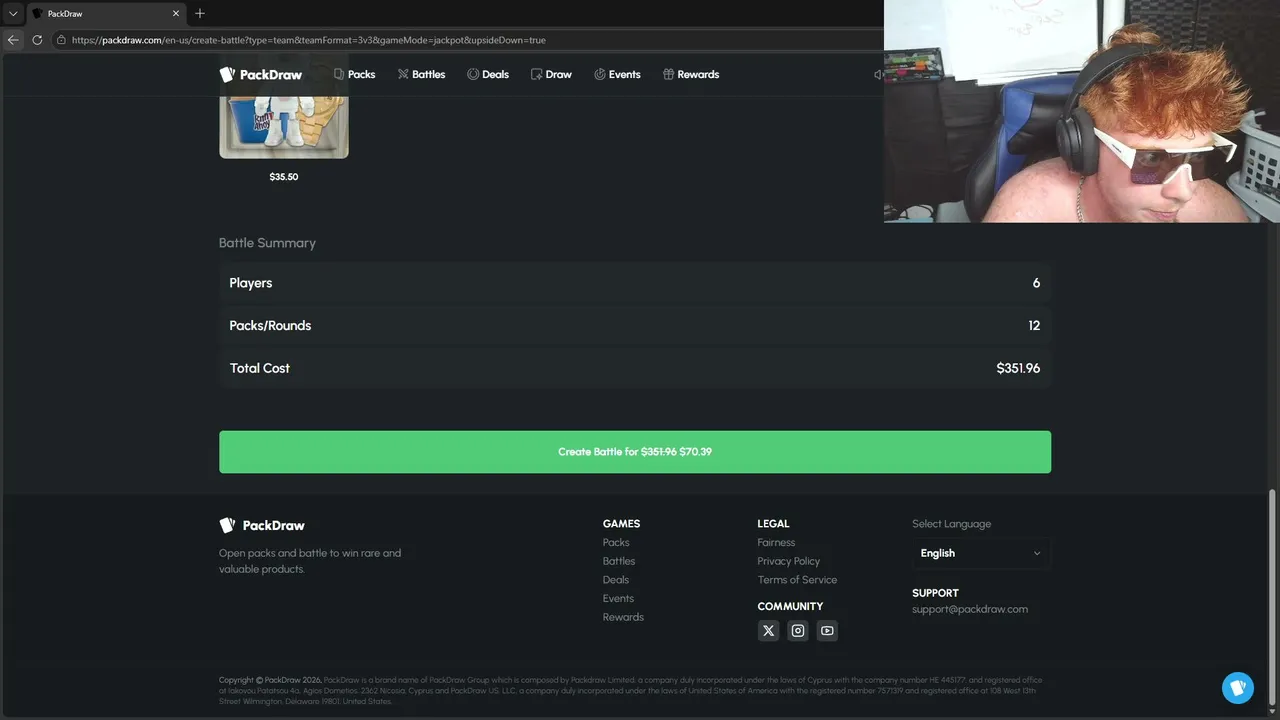Follow the footer Events link

coord(619,598)
